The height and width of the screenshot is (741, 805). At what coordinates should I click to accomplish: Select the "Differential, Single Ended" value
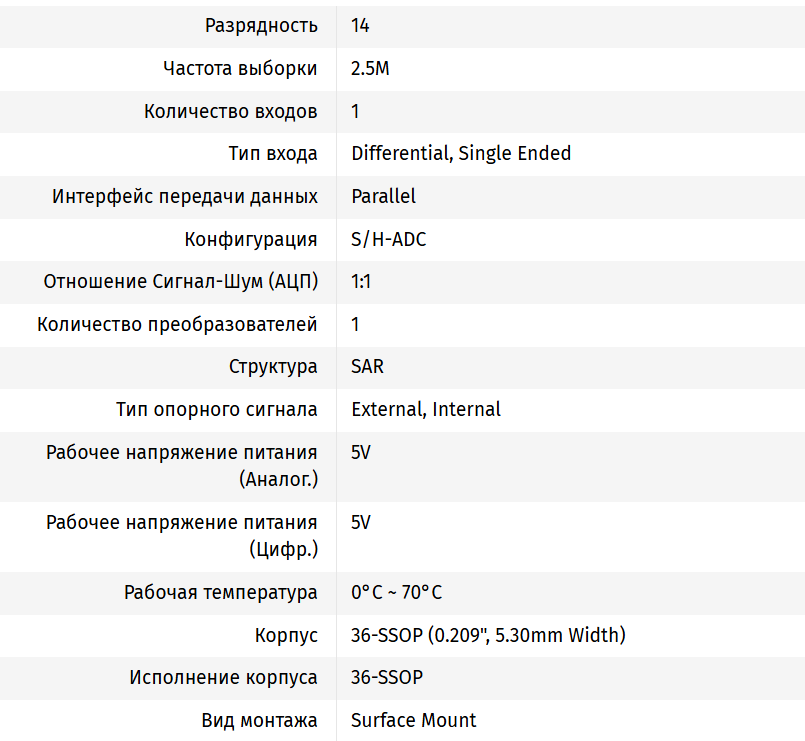[461, 154]
